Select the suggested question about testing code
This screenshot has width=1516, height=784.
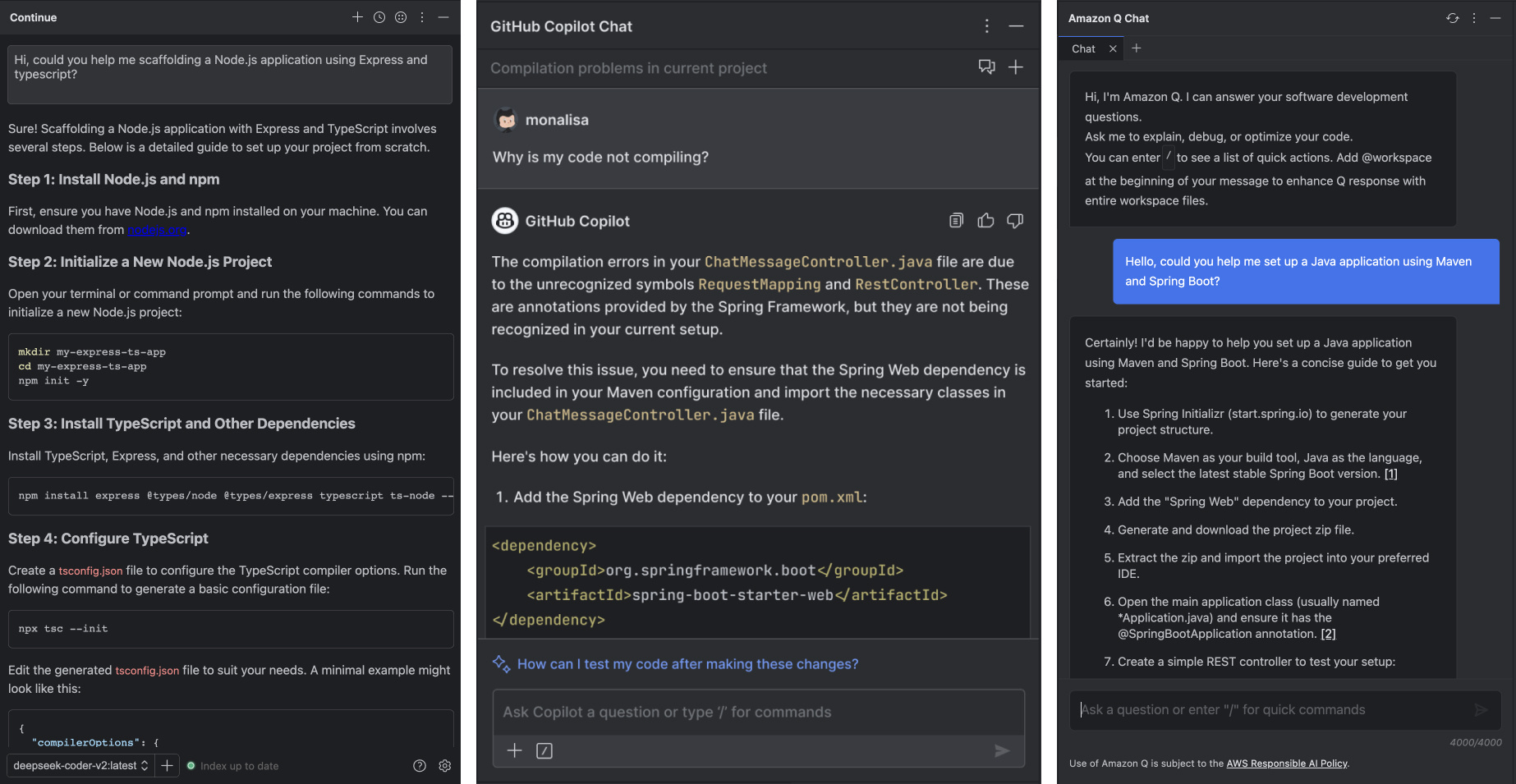(687, 663)
